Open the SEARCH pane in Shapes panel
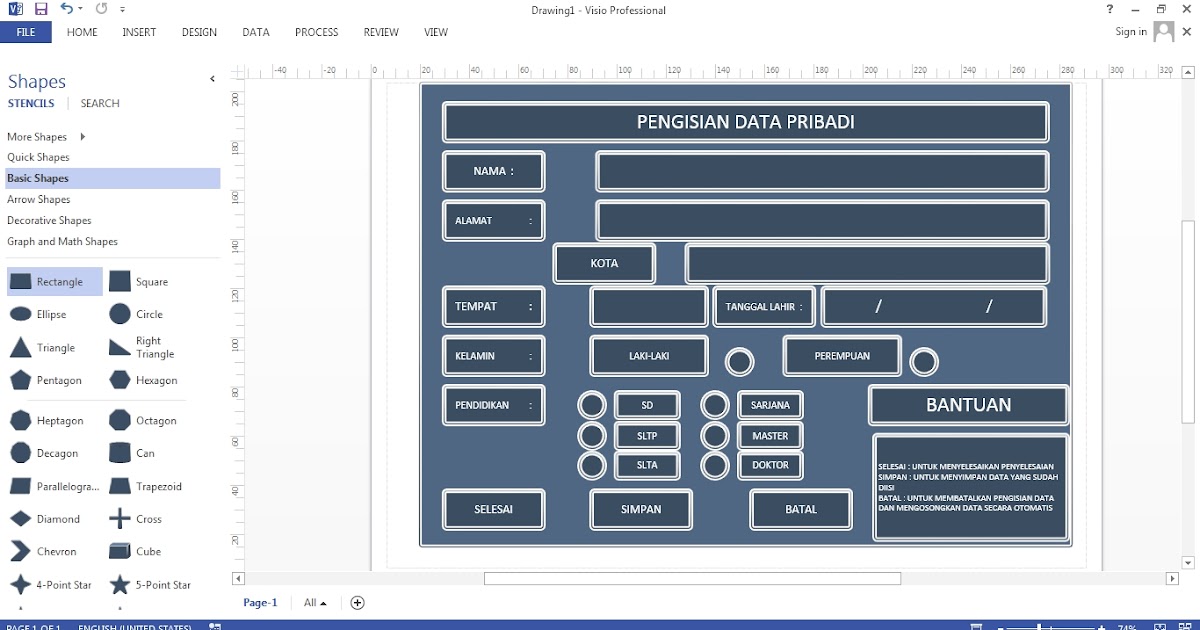The image size is (1200, 630). point(99,103)
